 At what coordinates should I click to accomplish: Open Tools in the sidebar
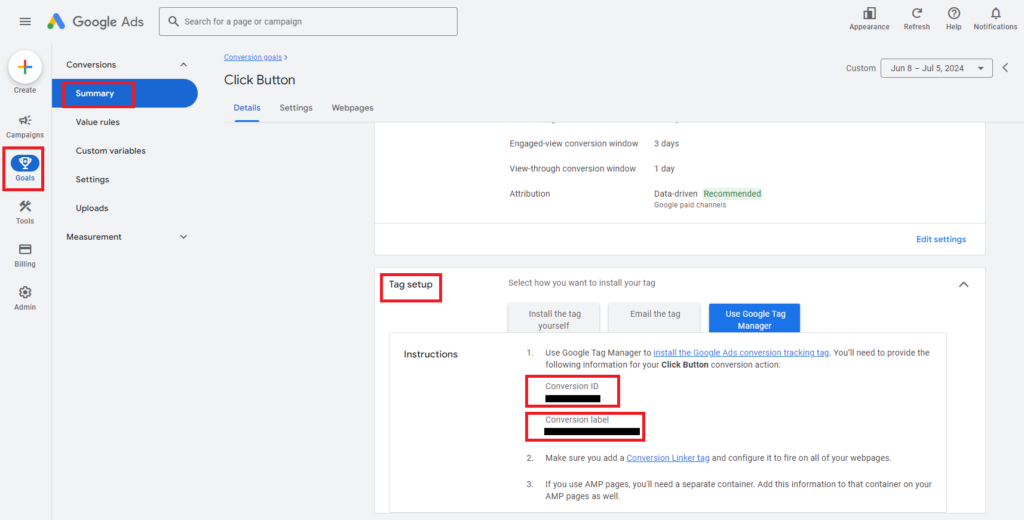(25, 212)
